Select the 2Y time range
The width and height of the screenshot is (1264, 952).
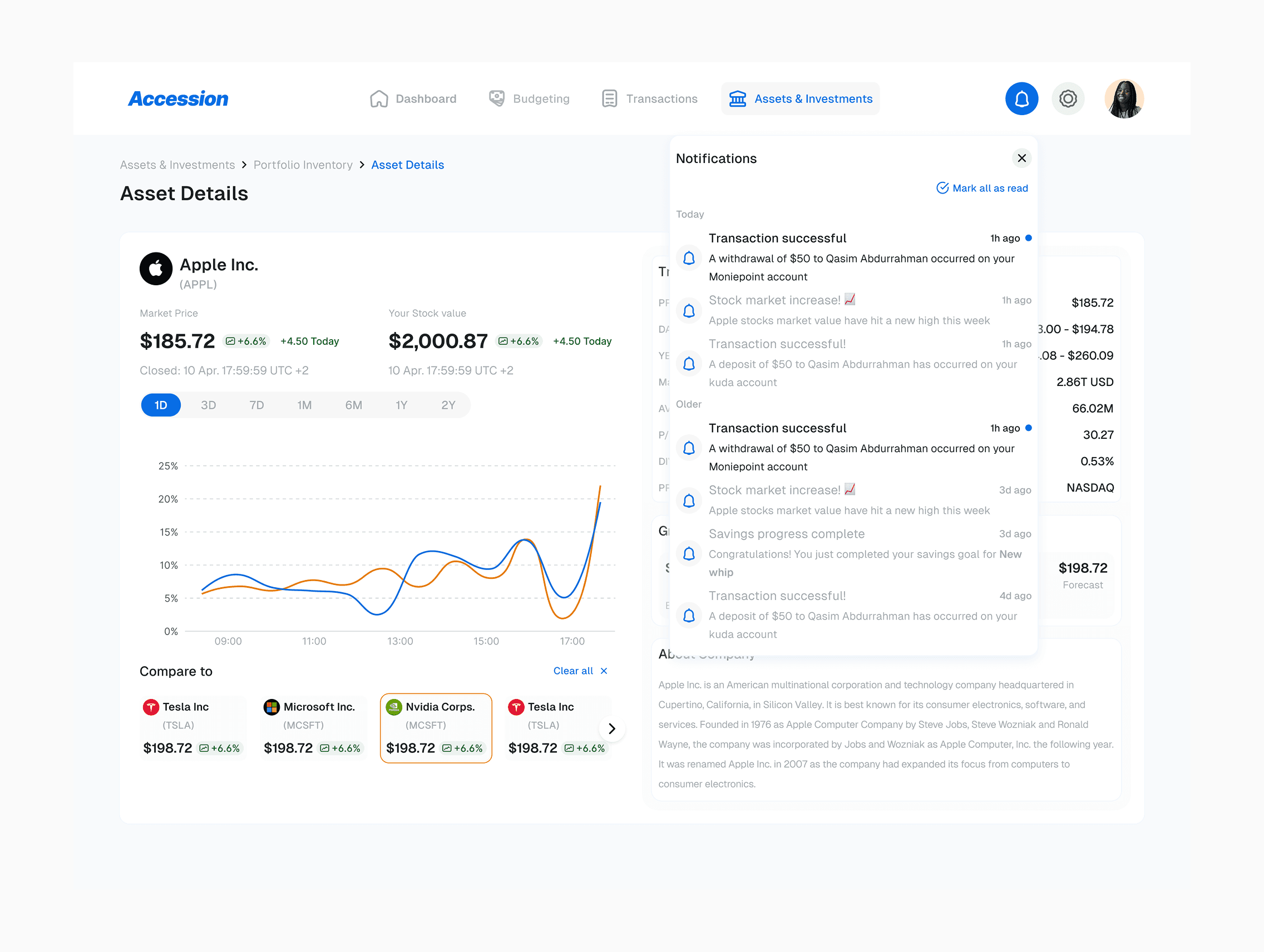(x=448, y=405)
